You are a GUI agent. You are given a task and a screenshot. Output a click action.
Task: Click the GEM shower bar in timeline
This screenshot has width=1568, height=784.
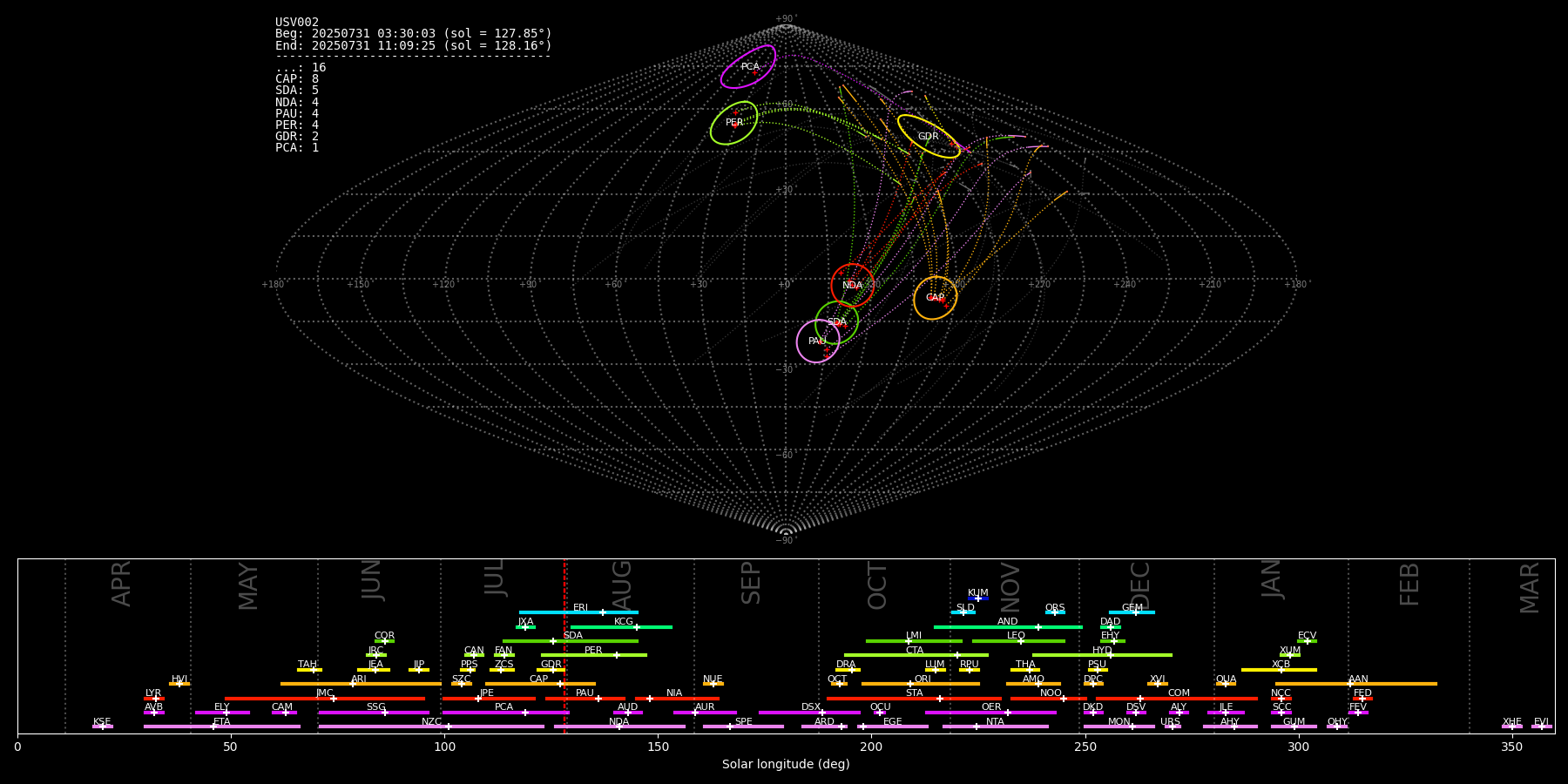[1132, 612]
